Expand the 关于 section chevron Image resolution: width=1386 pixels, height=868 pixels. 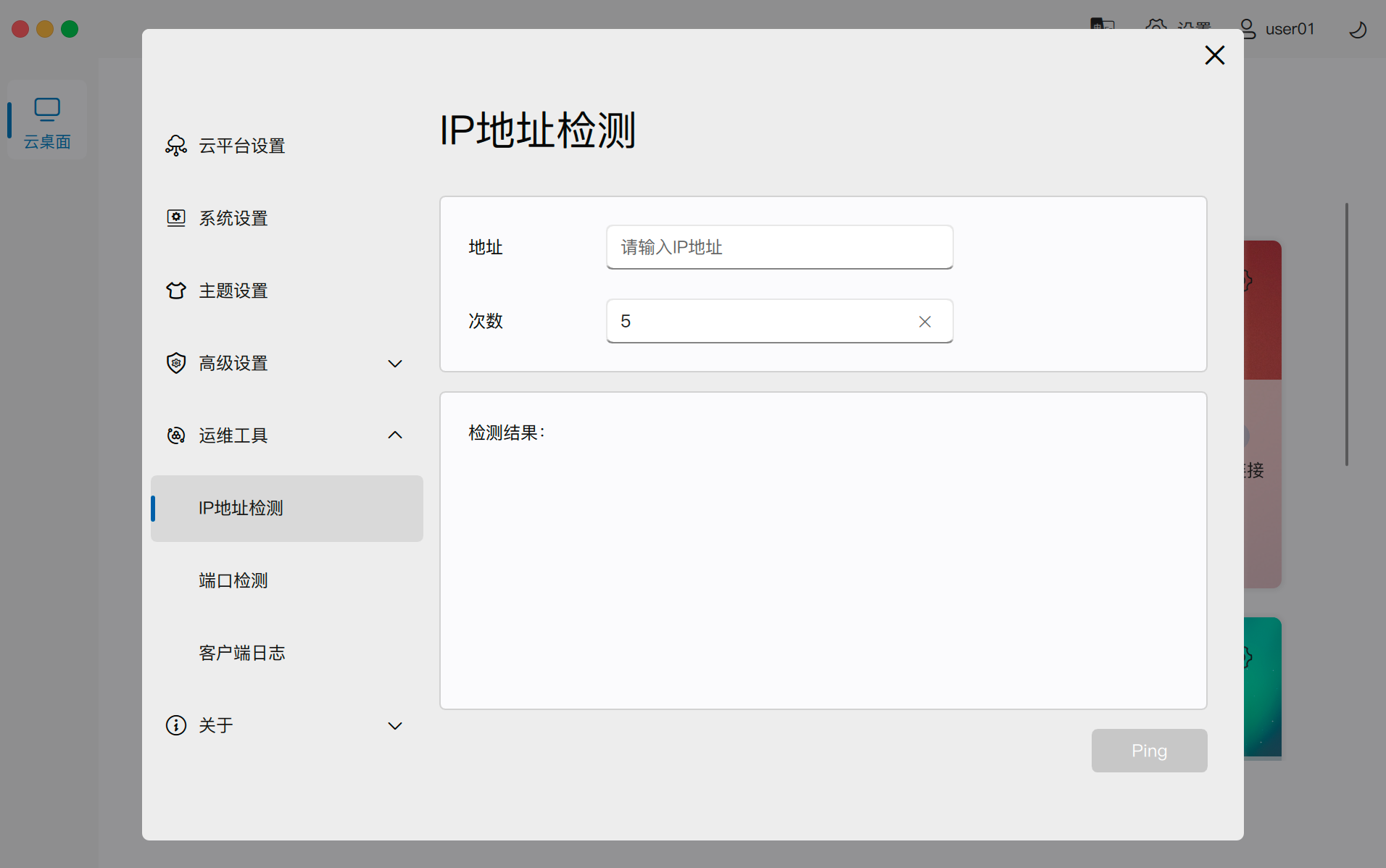[395, 726]
